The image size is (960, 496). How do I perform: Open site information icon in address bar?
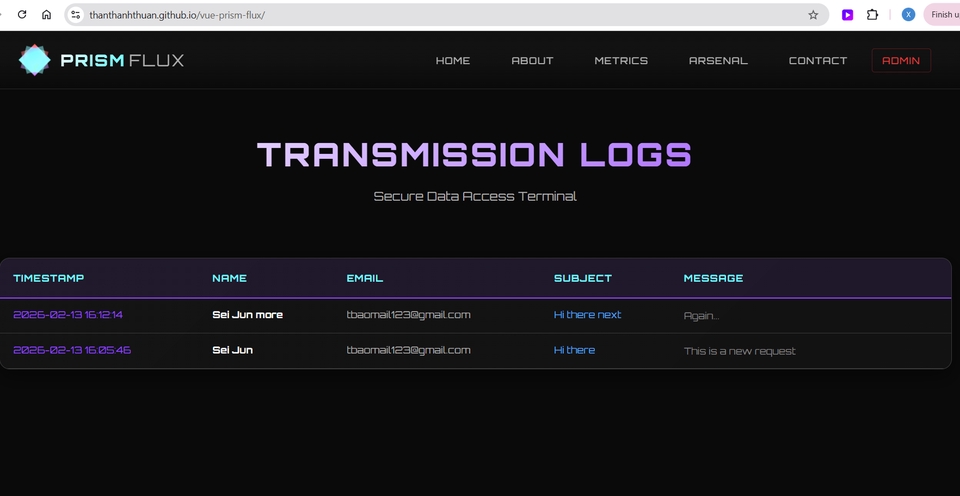pos(75,15)
